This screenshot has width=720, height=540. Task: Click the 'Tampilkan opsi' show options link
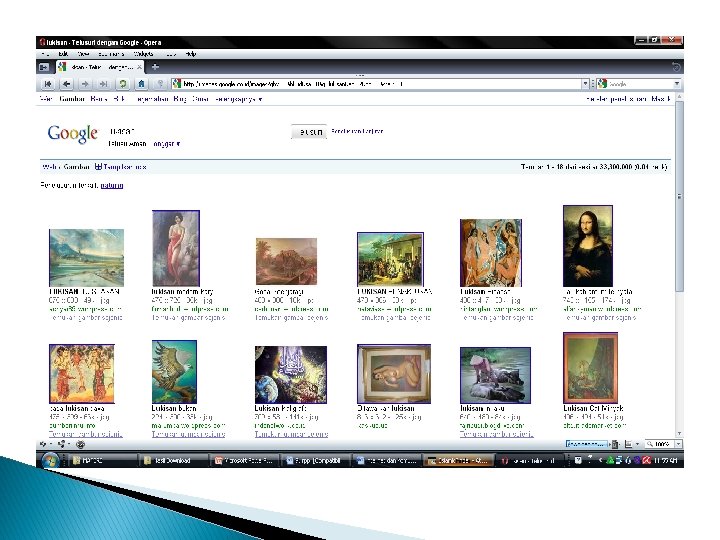[121, 167]
